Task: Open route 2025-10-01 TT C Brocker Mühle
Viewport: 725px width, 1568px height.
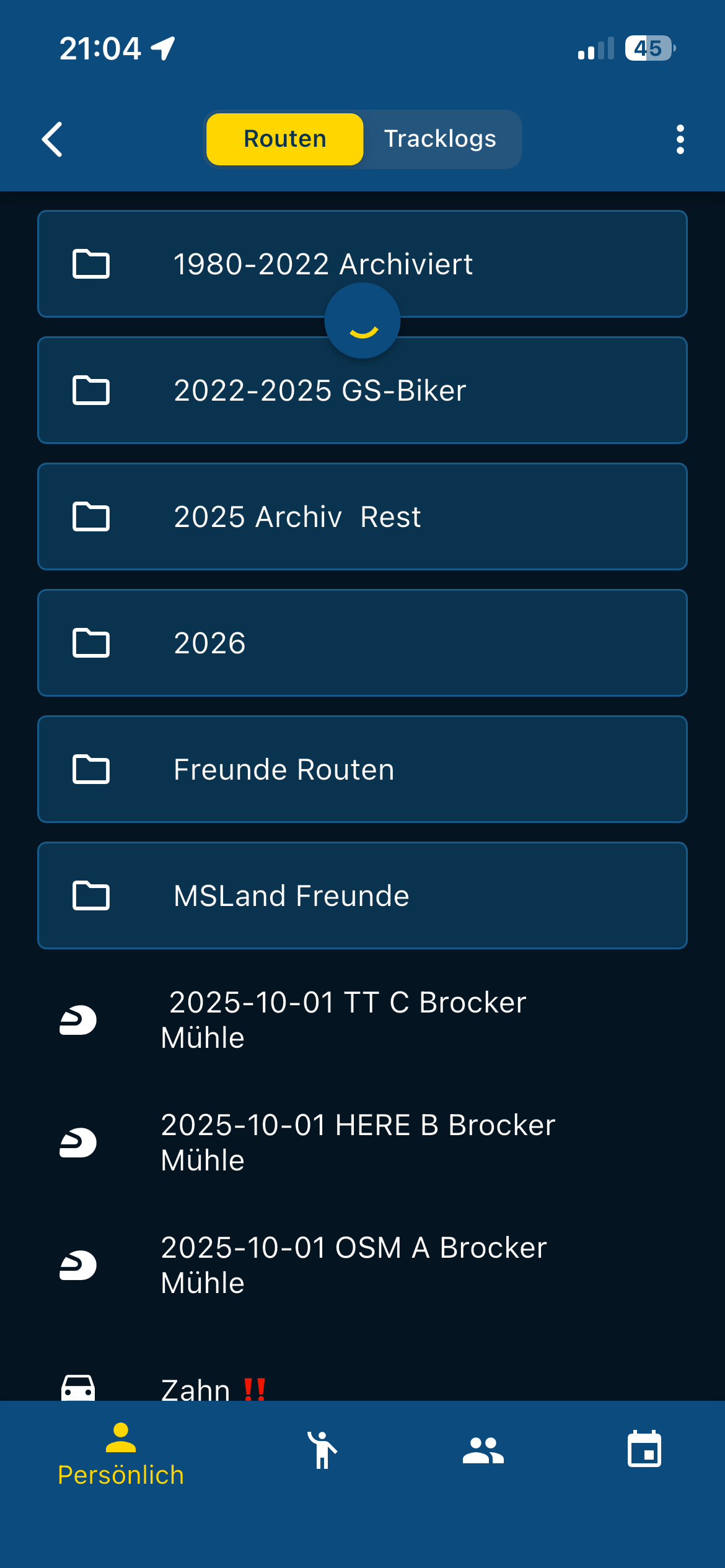Action: 347,1020
